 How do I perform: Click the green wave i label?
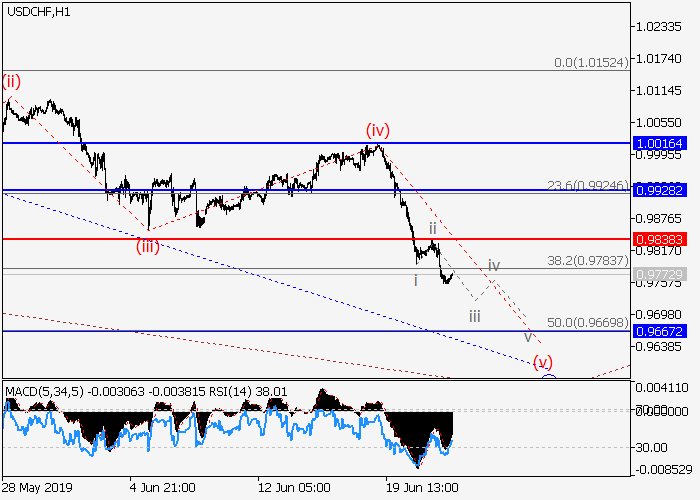pos(415,280)
